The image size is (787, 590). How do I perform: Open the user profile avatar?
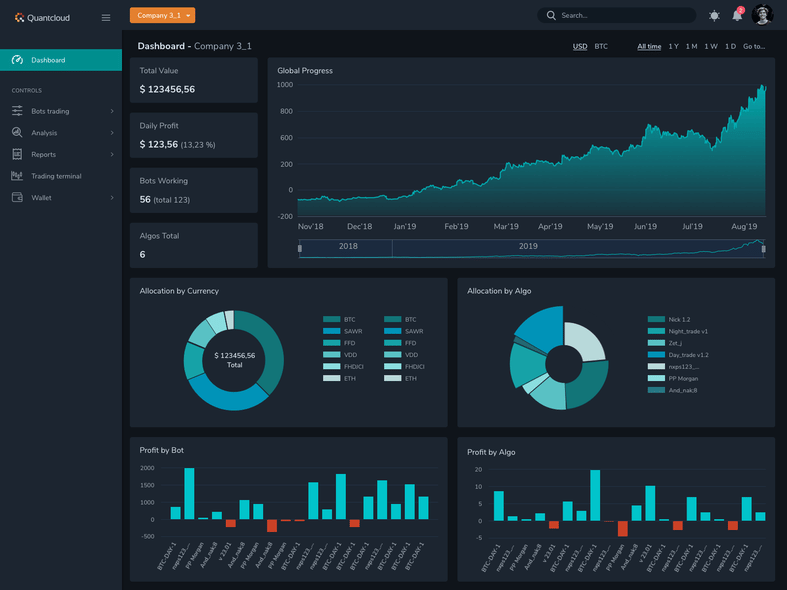click(763, 15)
